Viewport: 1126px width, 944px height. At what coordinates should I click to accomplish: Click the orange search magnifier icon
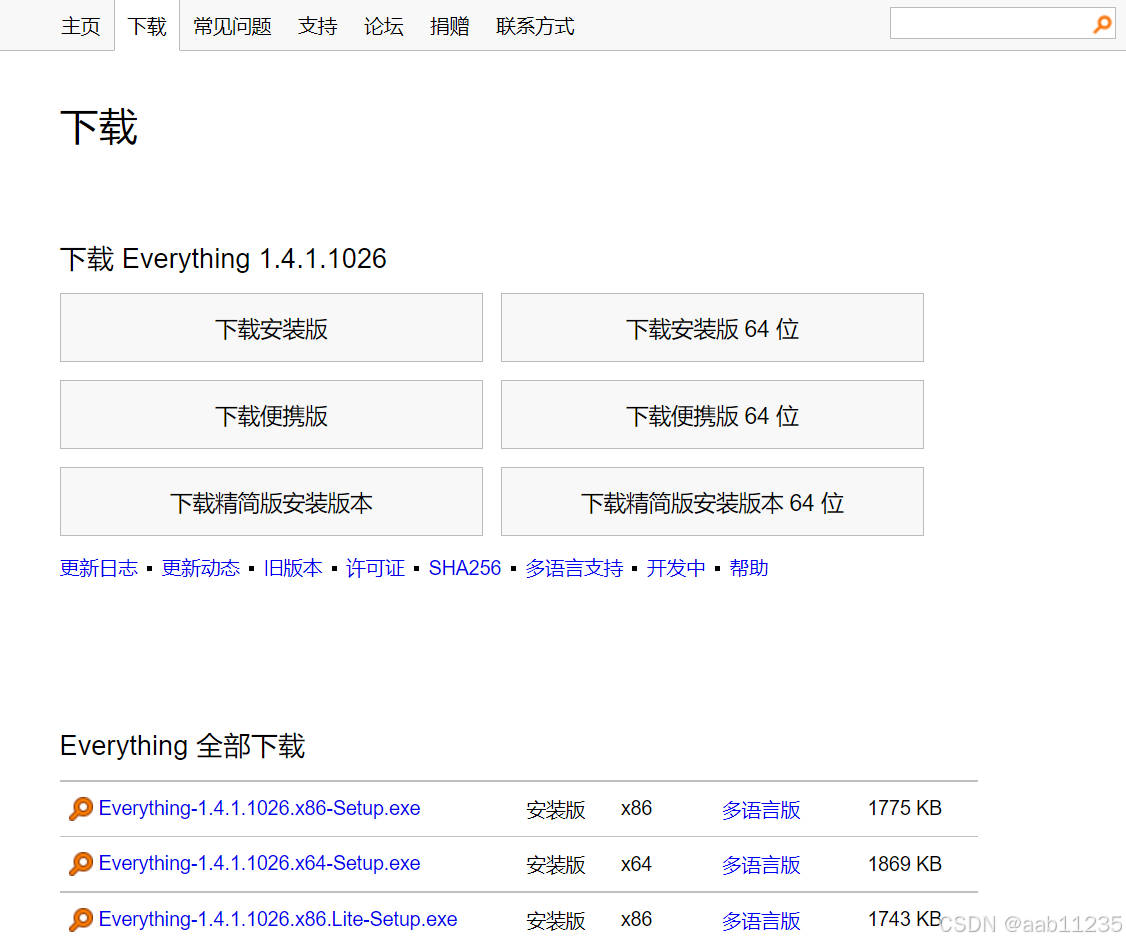pyautogui.click(x=1102, y=24)
